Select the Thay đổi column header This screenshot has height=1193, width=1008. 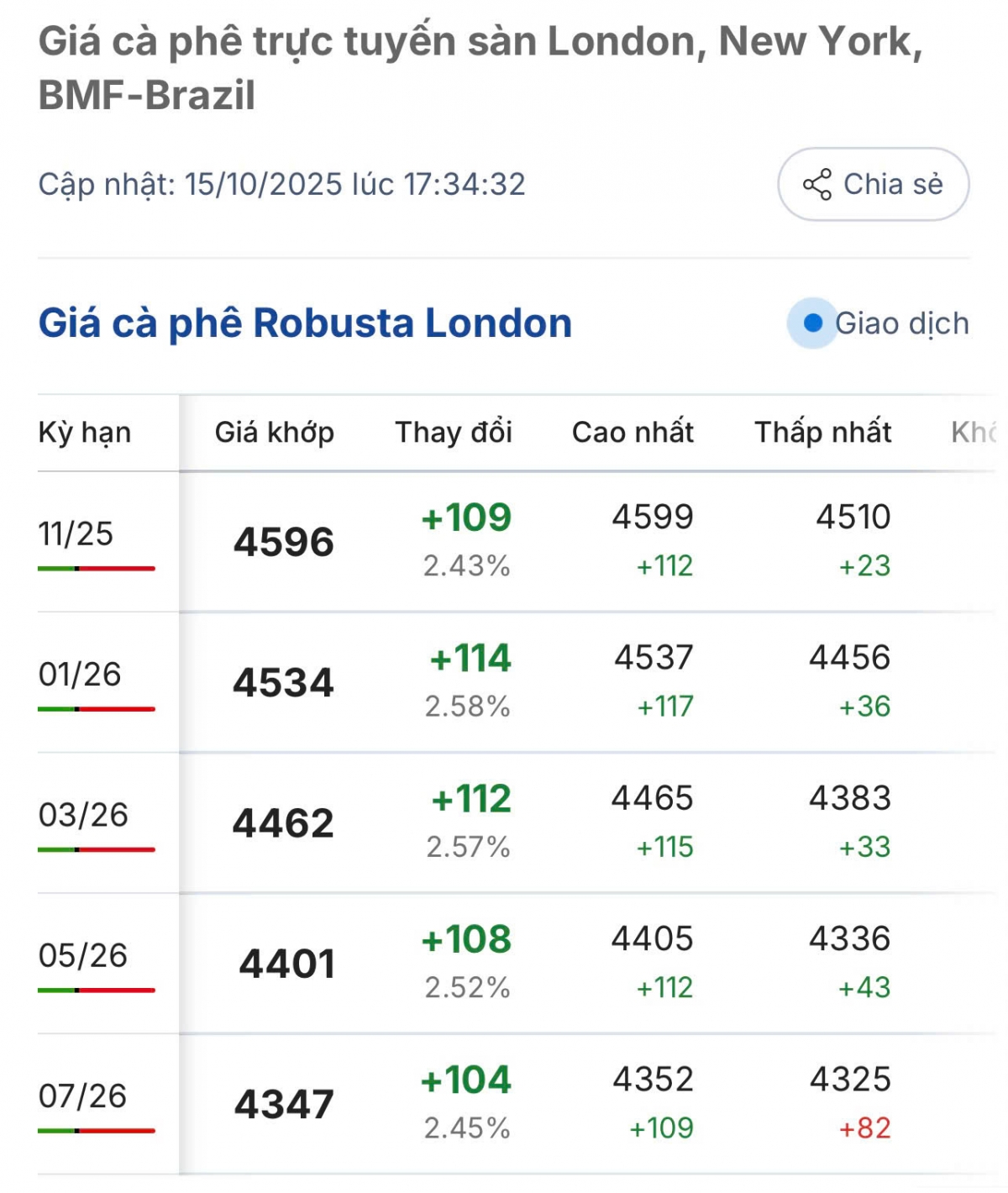click(454, 433)
